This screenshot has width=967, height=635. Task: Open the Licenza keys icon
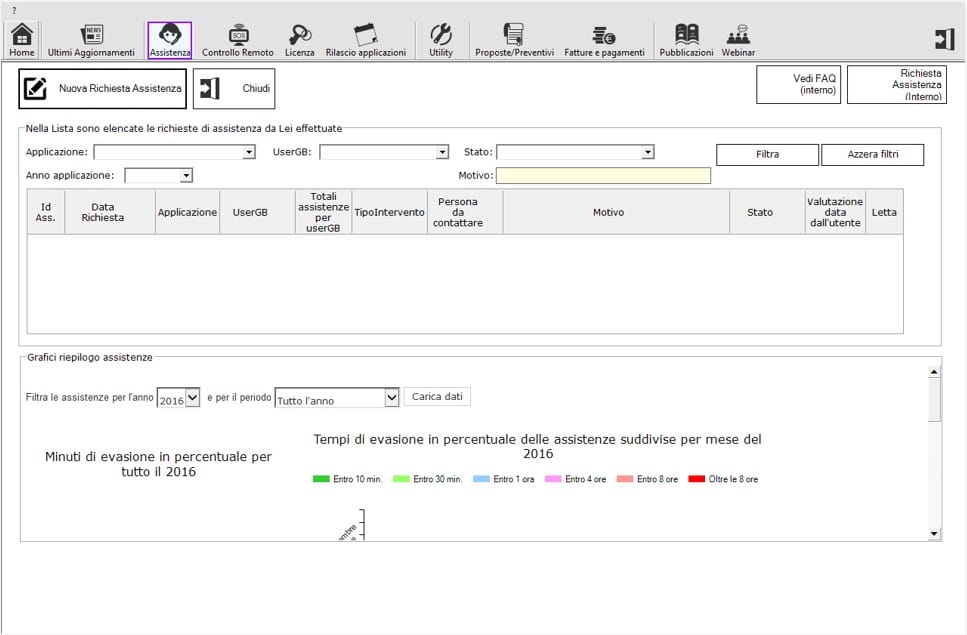pyautogui.click(x=300, y=40)
